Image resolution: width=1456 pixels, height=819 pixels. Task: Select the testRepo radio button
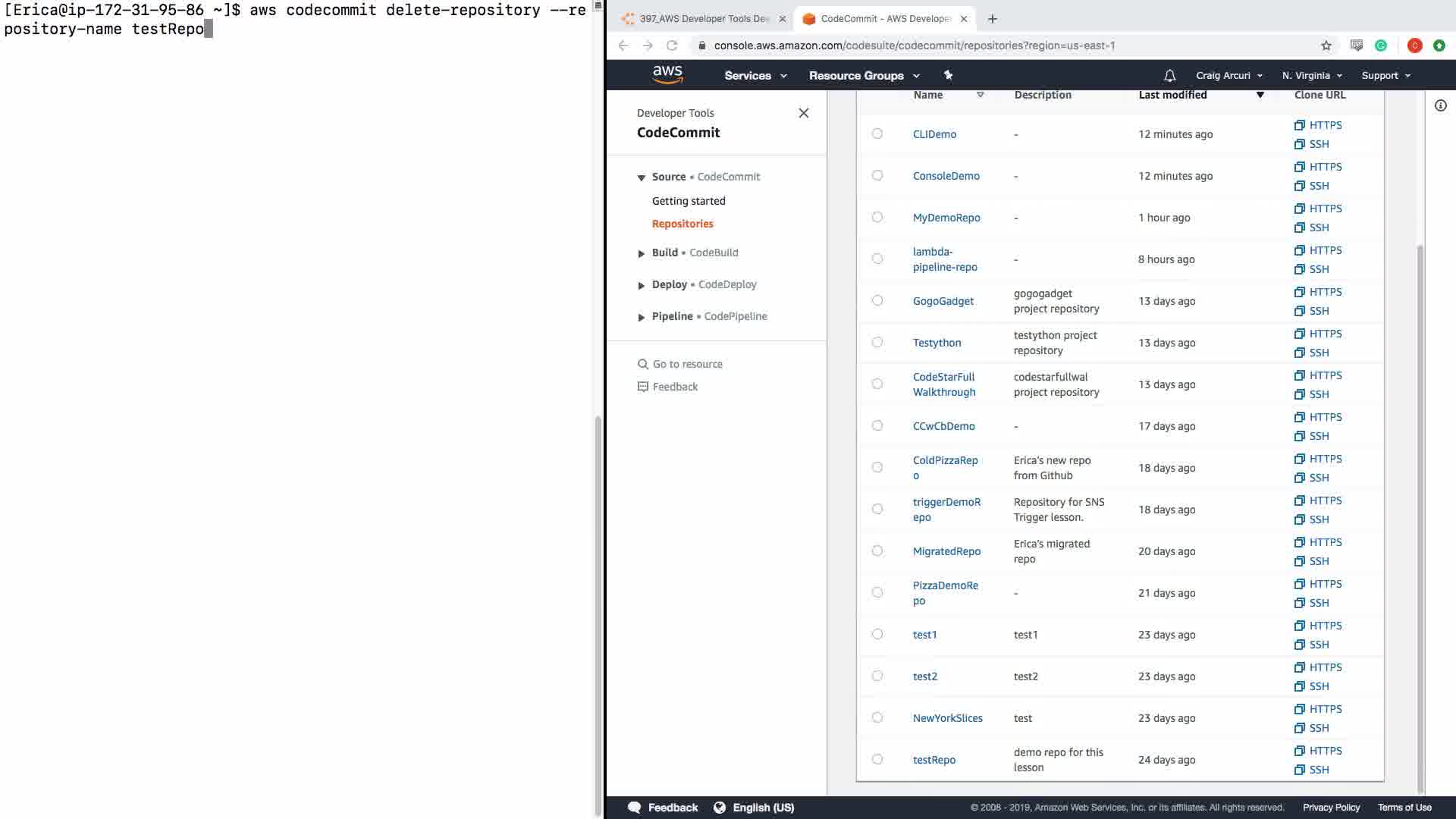pyautogui.click(x=877, y=759)
